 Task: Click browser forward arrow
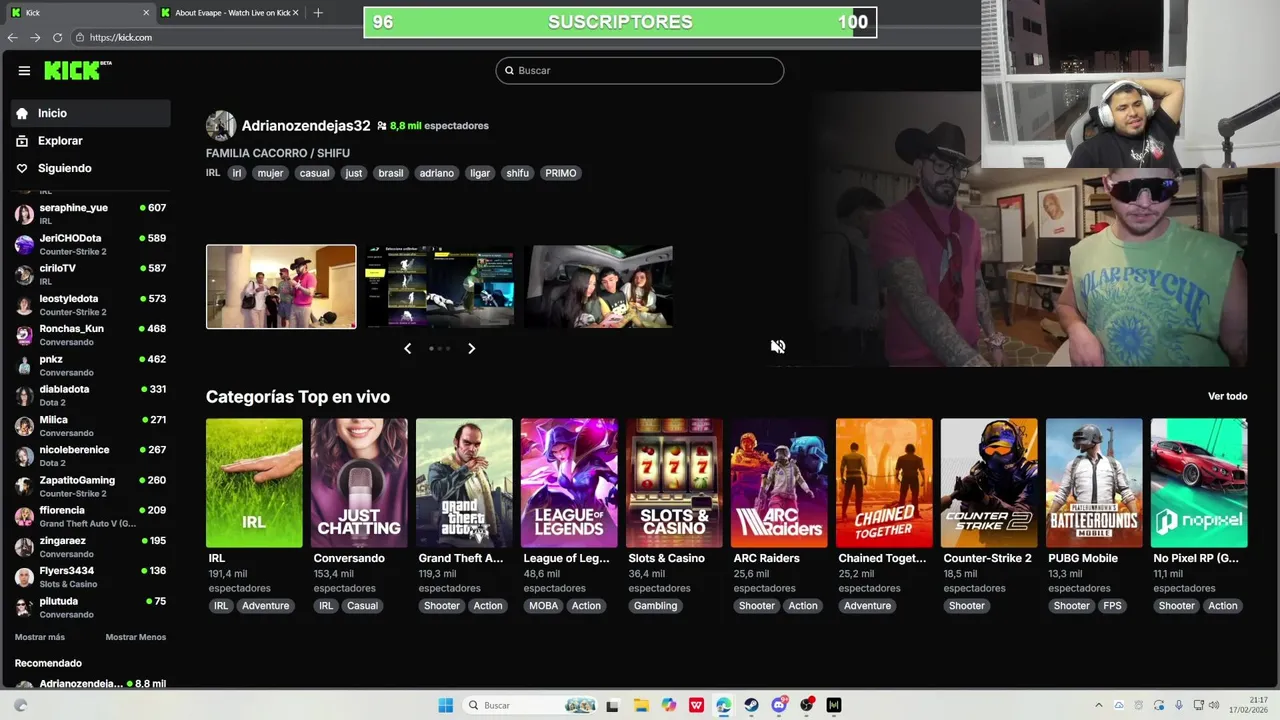click(35, 37)
